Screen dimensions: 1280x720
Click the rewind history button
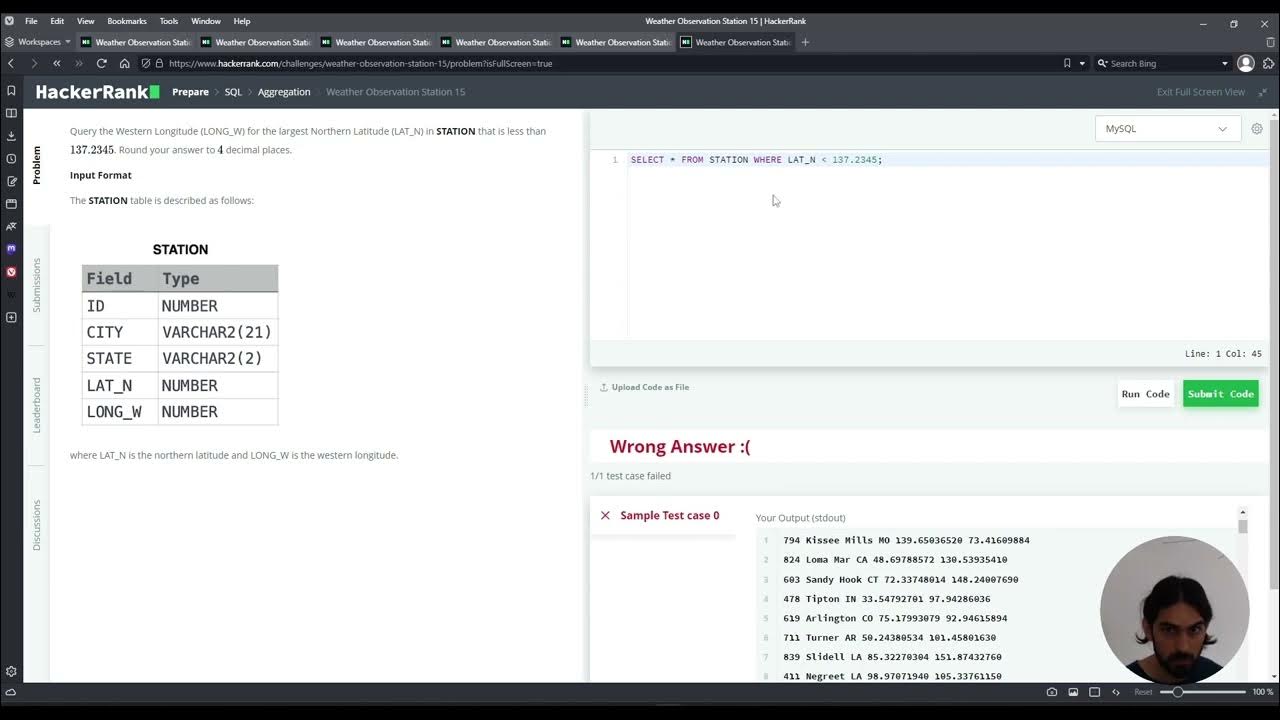57,63
